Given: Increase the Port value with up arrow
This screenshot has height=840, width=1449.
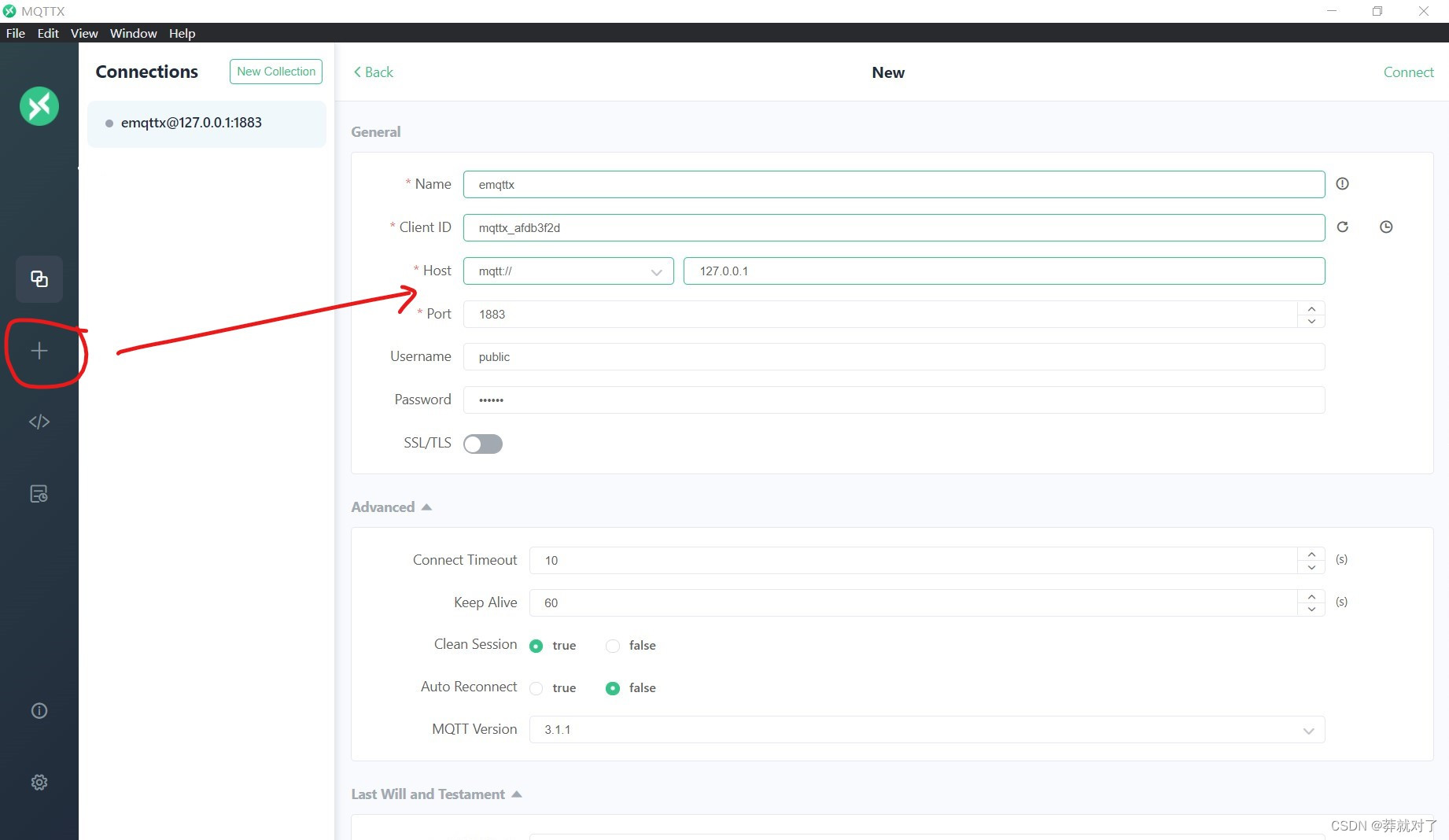Looking at the screenshot, I should [1311, 308].
